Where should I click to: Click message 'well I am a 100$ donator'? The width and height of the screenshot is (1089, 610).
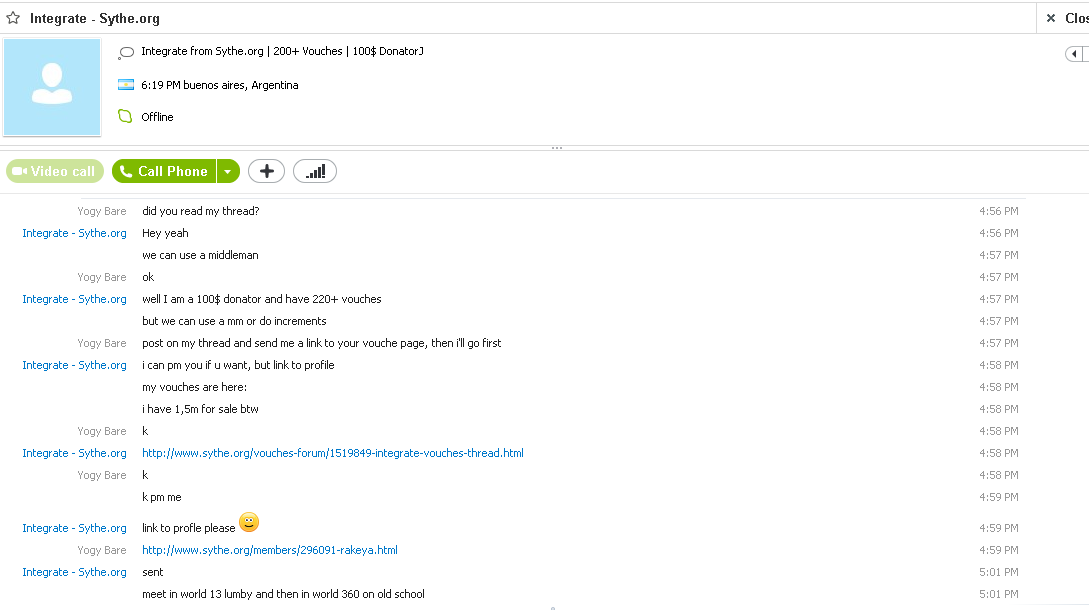pos(262,299)
